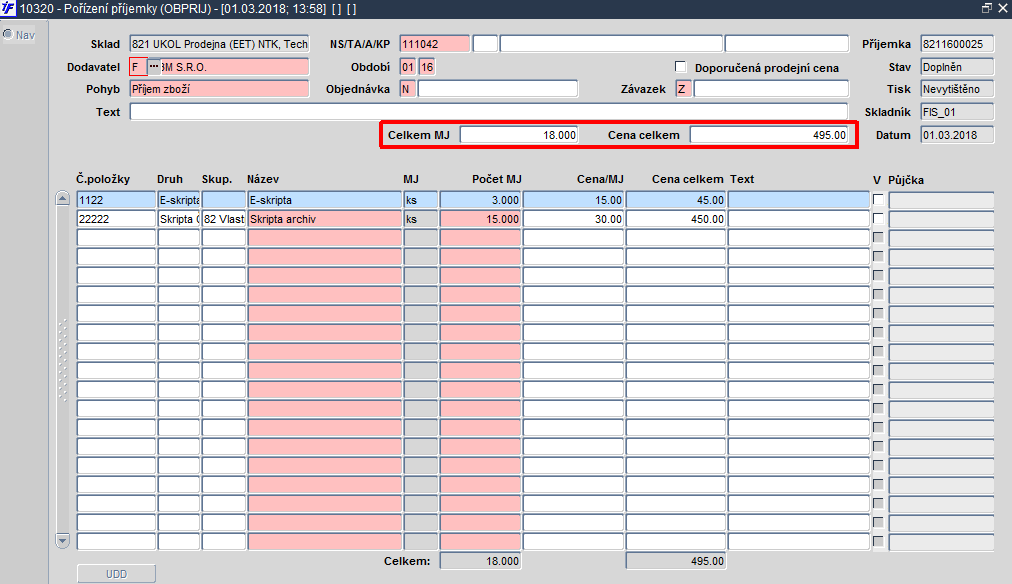
Task: Click Půjčka cell of item 1122
Action: tap(941, 200)
